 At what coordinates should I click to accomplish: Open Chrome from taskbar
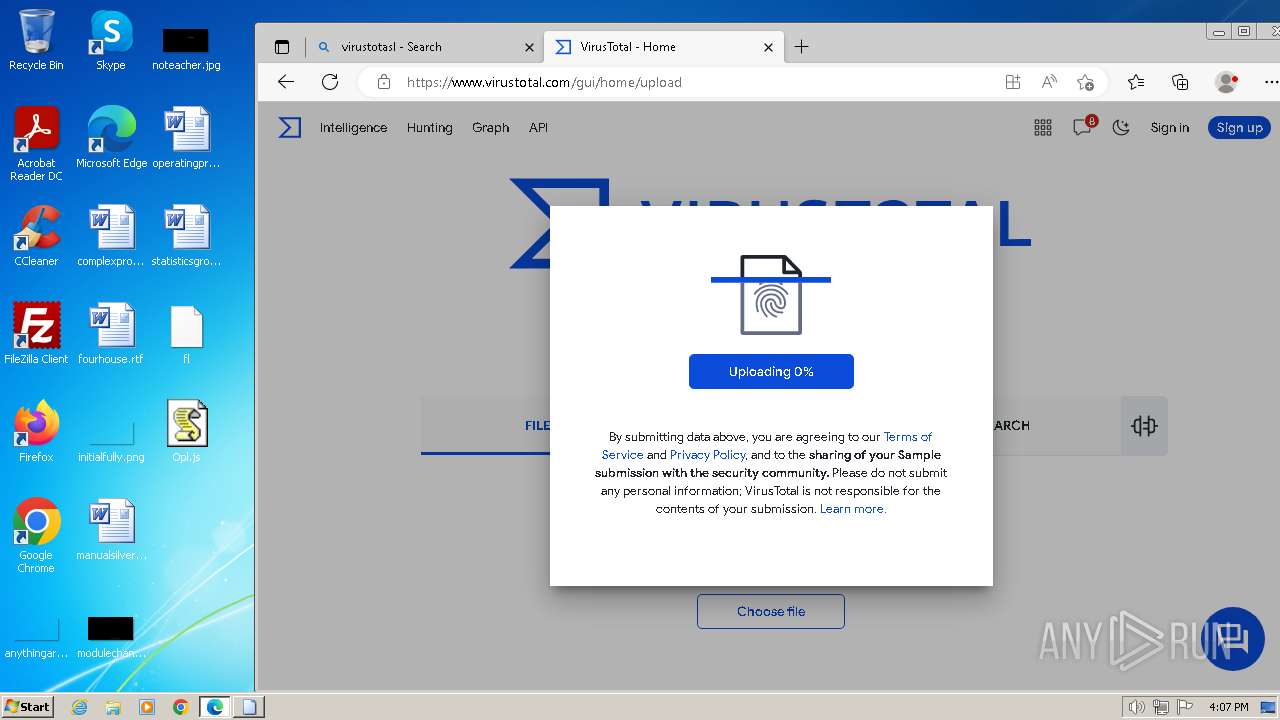[180, 706]
